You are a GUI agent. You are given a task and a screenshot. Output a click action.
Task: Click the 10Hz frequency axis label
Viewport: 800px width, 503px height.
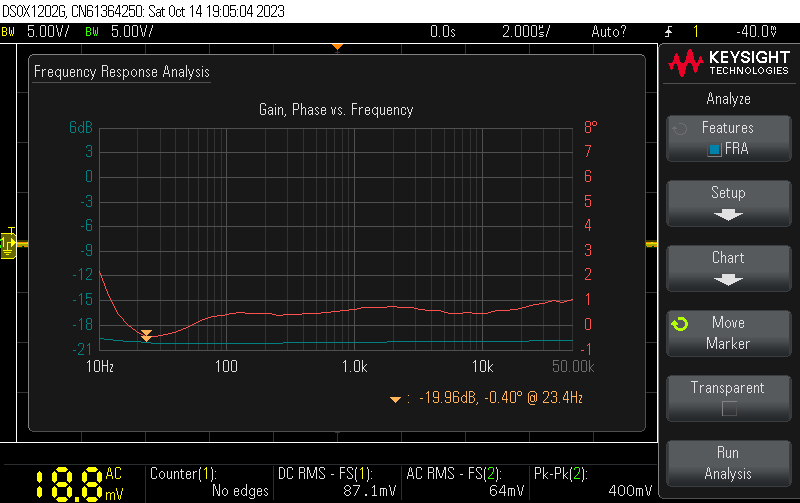(99, 366)
